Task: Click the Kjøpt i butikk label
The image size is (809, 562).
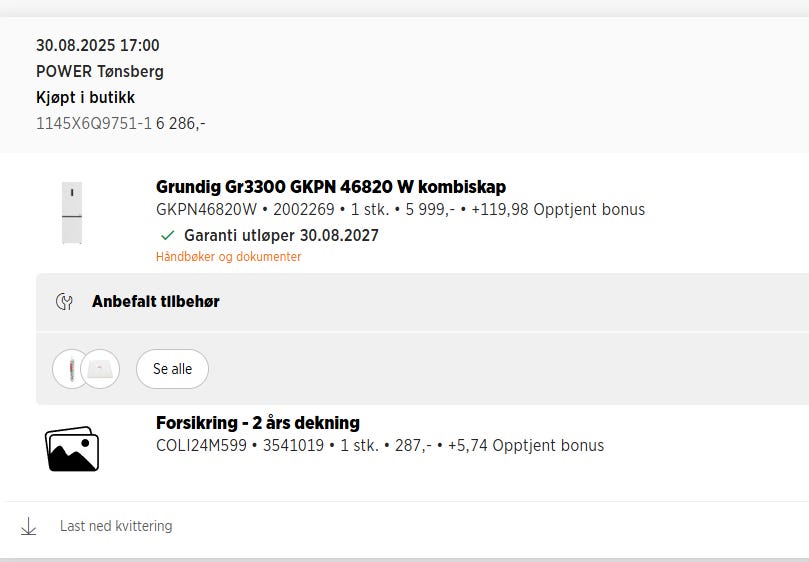Action: pyautogui.click(x=86, y=98)
